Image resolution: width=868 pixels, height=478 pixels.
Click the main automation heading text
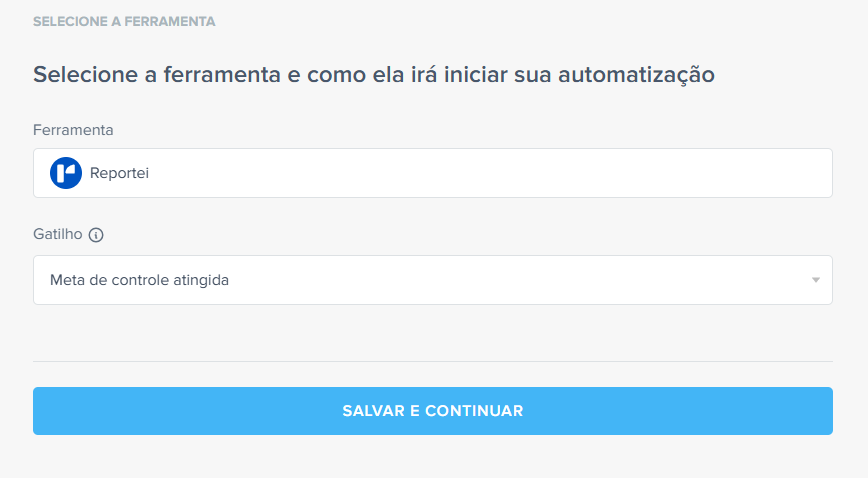373,75
